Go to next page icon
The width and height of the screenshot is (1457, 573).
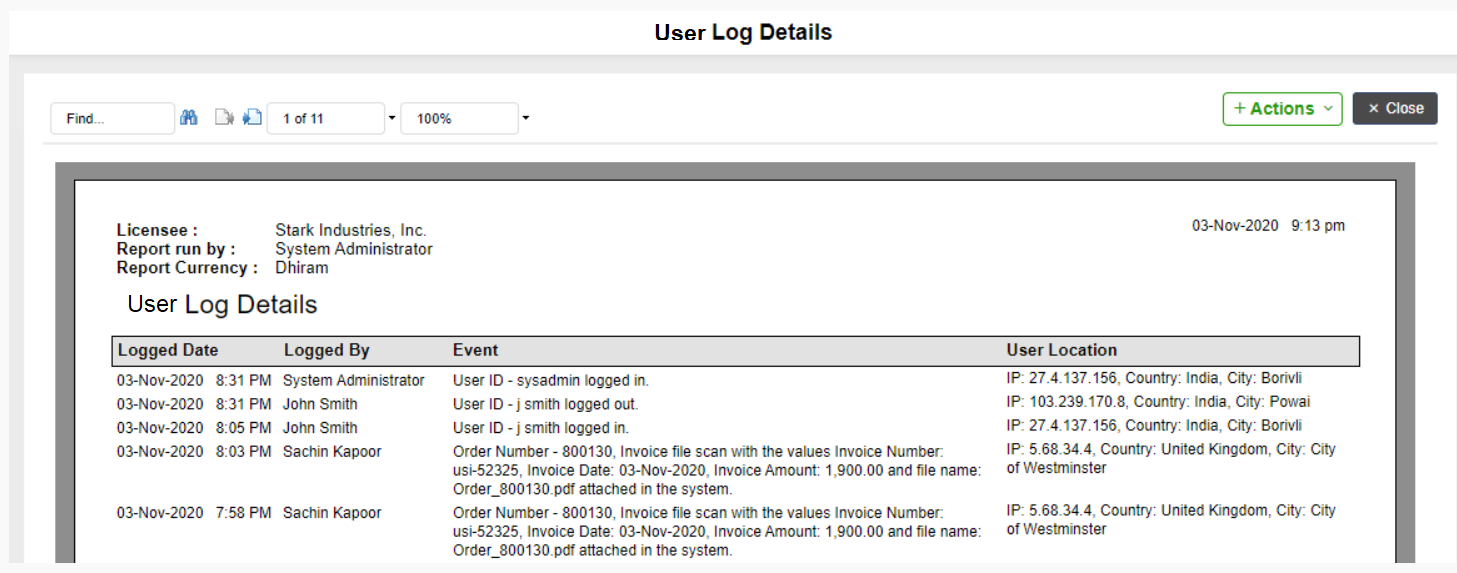(x=252, y=118)
